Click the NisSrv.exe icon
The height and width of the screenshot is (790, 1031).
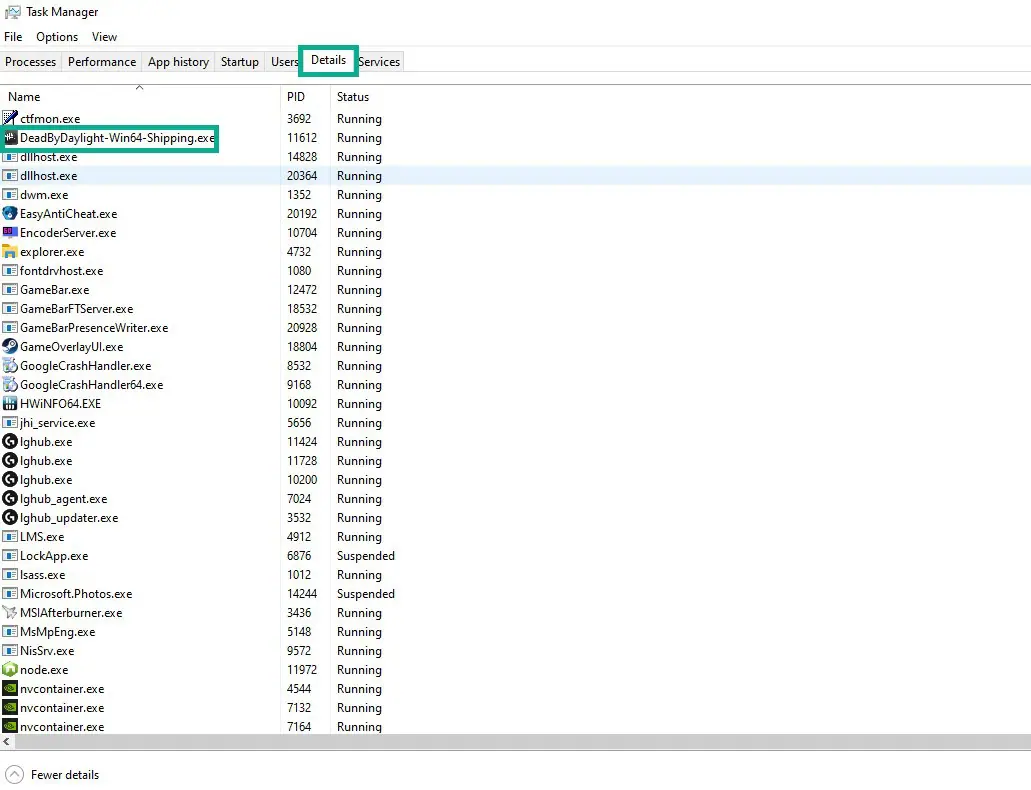click(10, 651)
